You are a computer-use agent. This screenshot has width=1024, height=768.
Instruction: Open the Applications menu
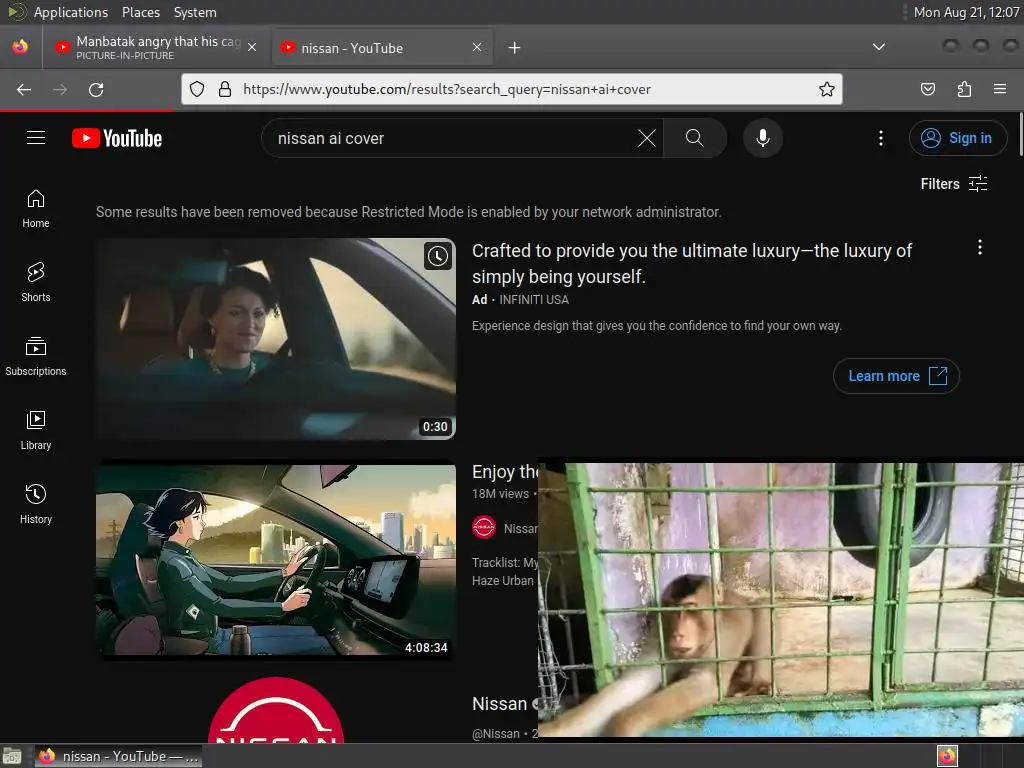(71, 12)
